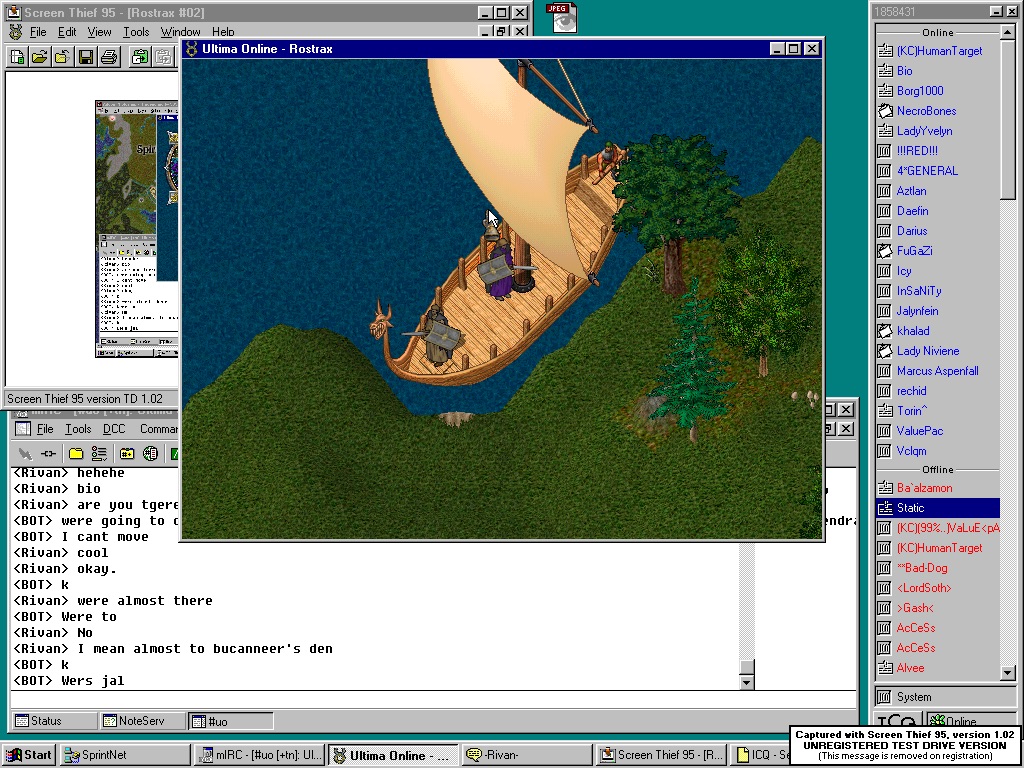Viewport: 1024px width, 768px height.
Task: Open the Tools menu in Screen Thief
Action: tap(136, 32)
